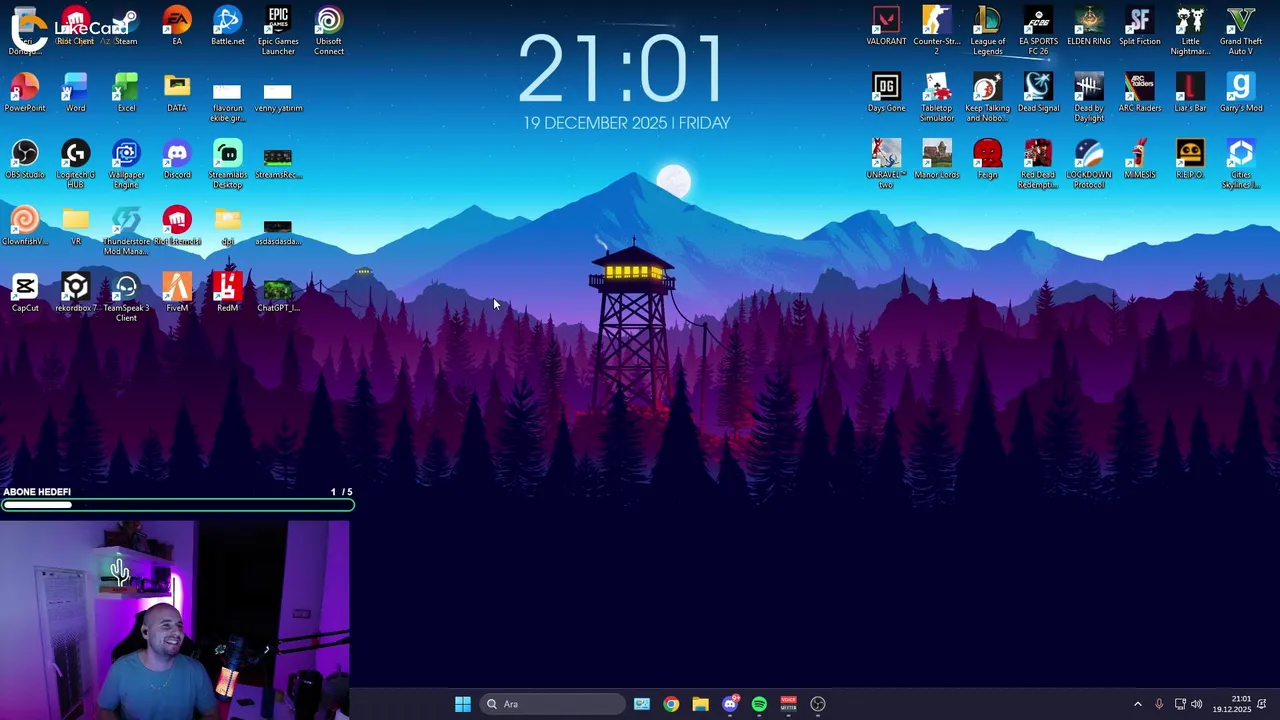Select the Wallpaper Engine shortcut
This screenshot has height=720, width=1280.
[126, 164]
